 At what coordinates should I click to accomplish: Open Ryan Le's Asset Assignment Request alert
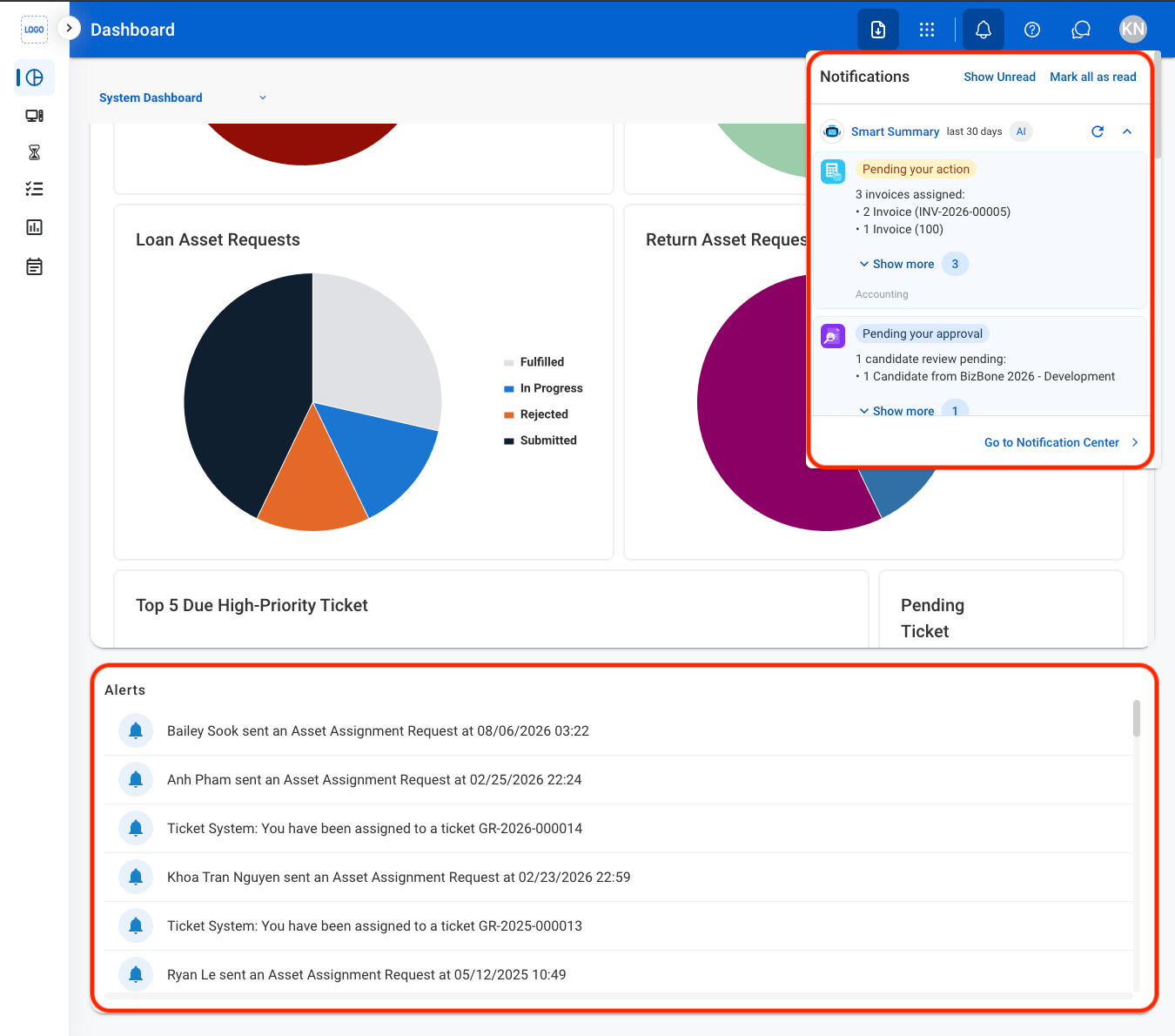pyautogui.click(x=619, y=973)
